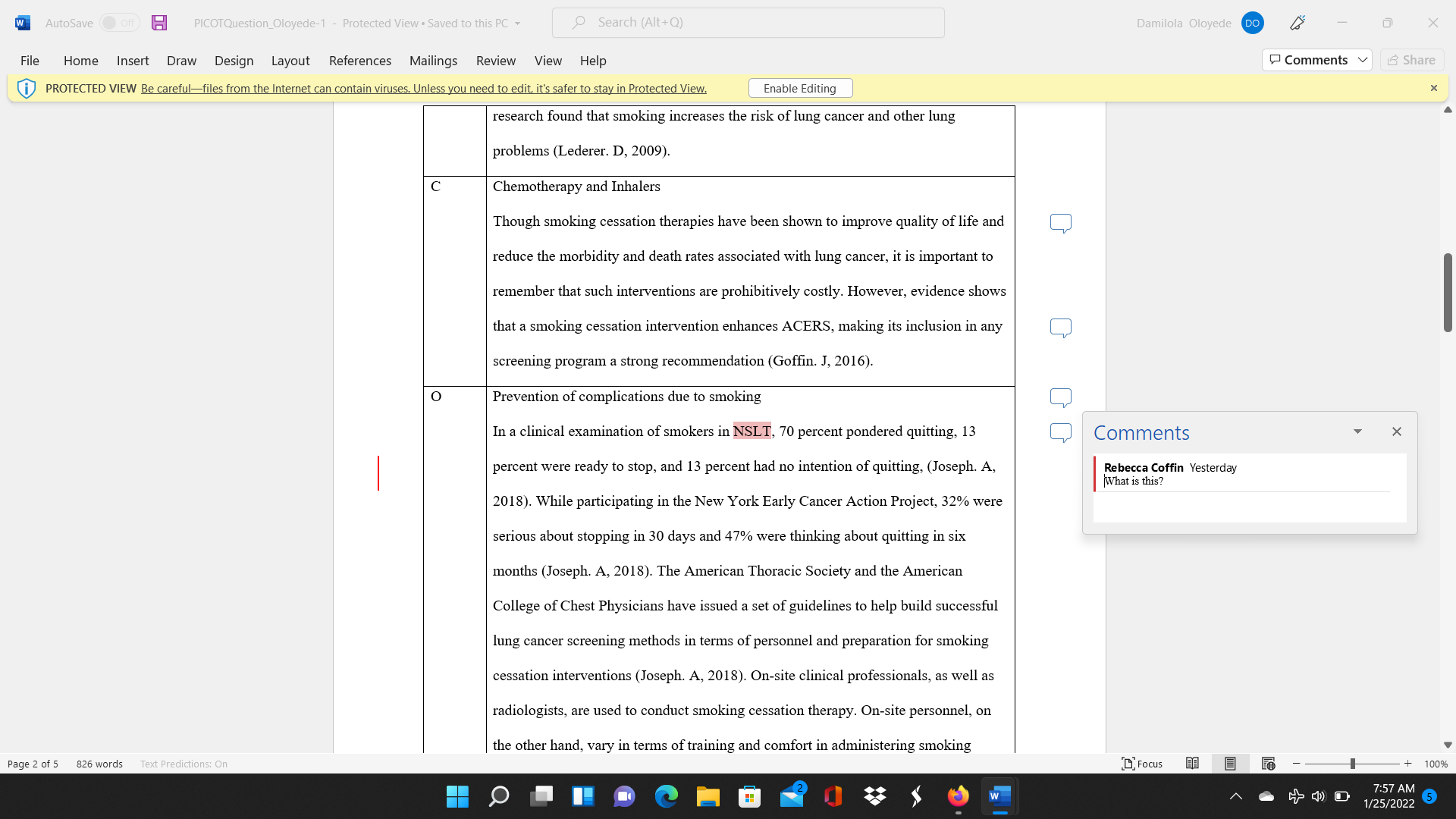Viewport: 1456px width, 819px height.
Task: Open the Insert ribbon tab
Action: point(133,61)
